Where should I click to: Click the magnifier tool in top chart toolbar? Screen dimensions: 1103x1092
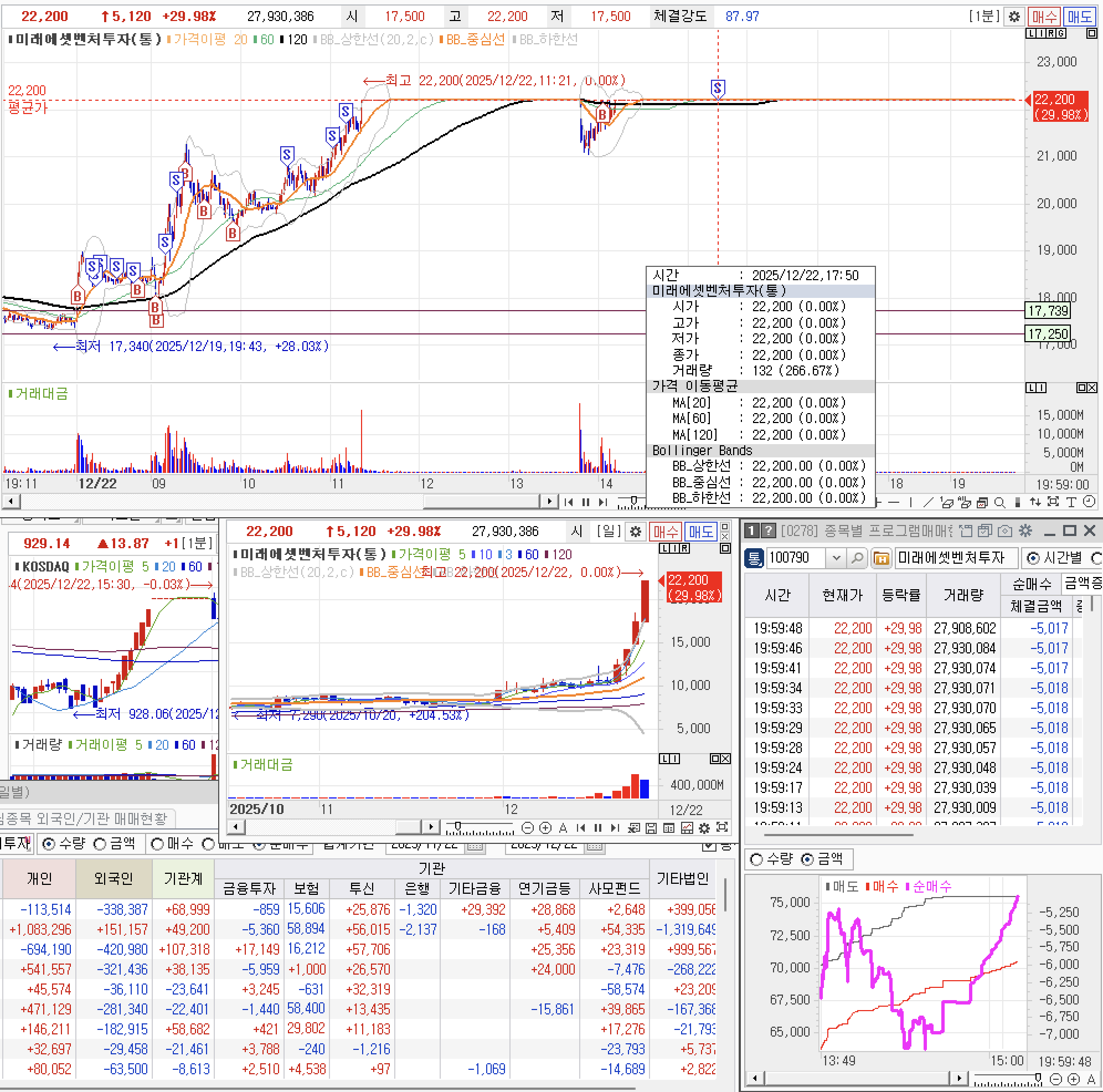tap(999, 502)
